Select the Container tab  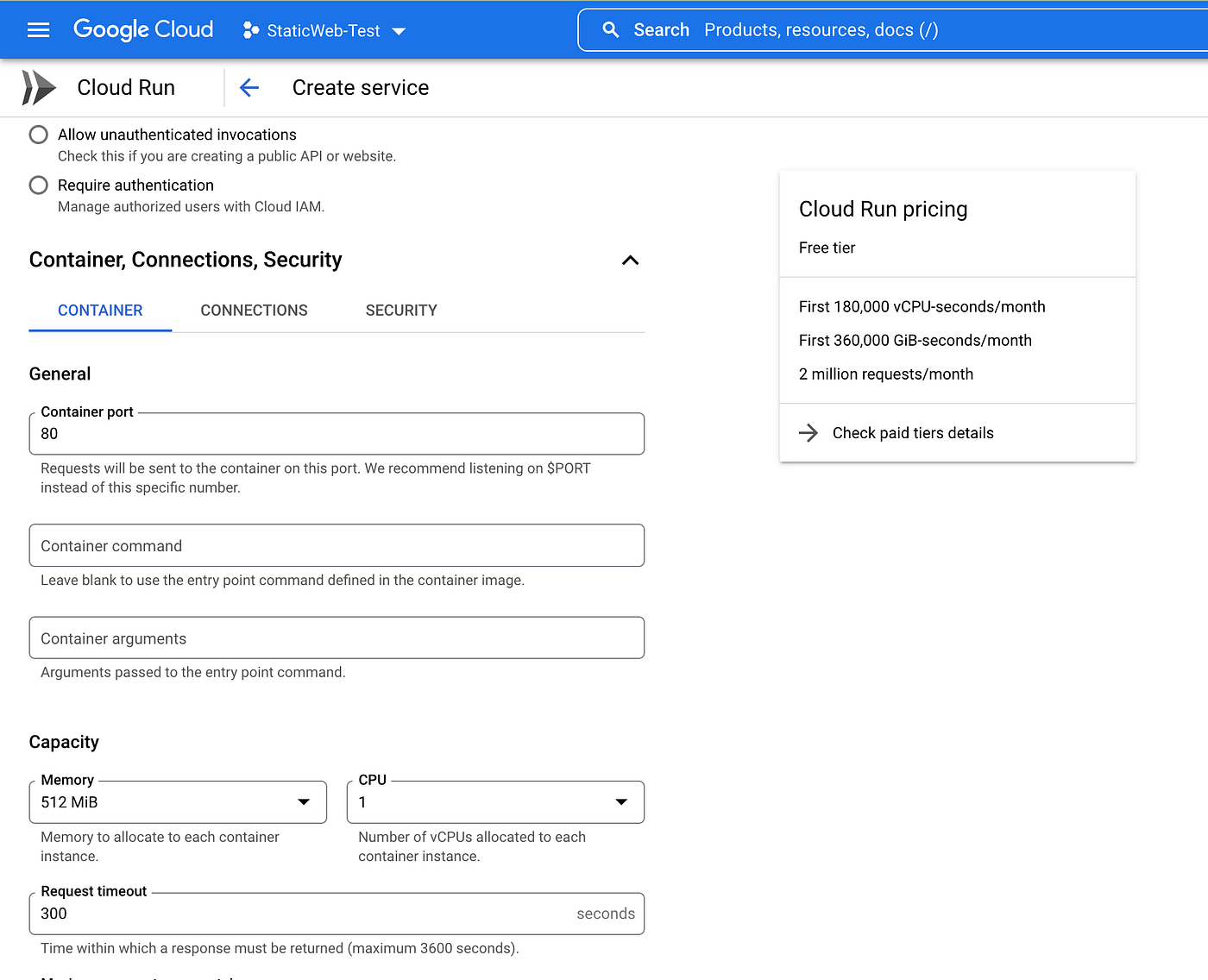(x=100, y=310)
